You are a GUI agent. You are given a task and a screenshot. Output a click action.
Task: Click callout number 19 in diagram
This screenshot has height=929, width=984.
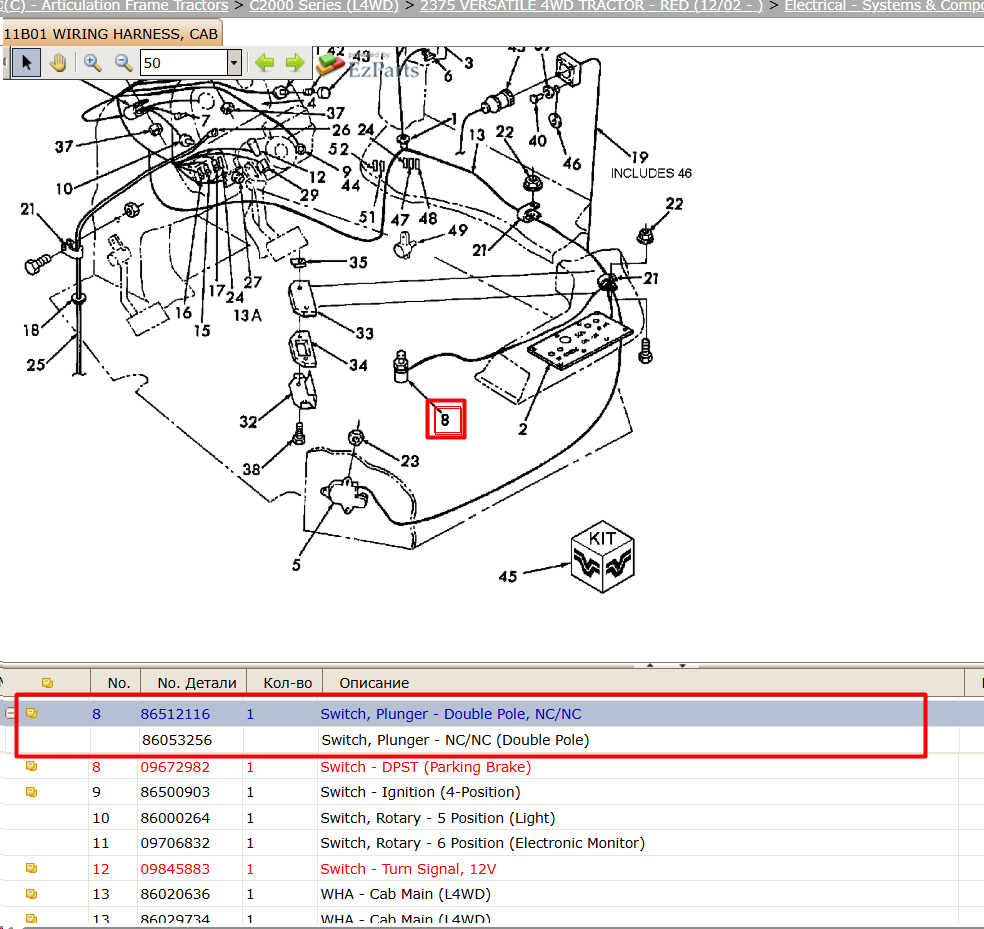point(639,157)
